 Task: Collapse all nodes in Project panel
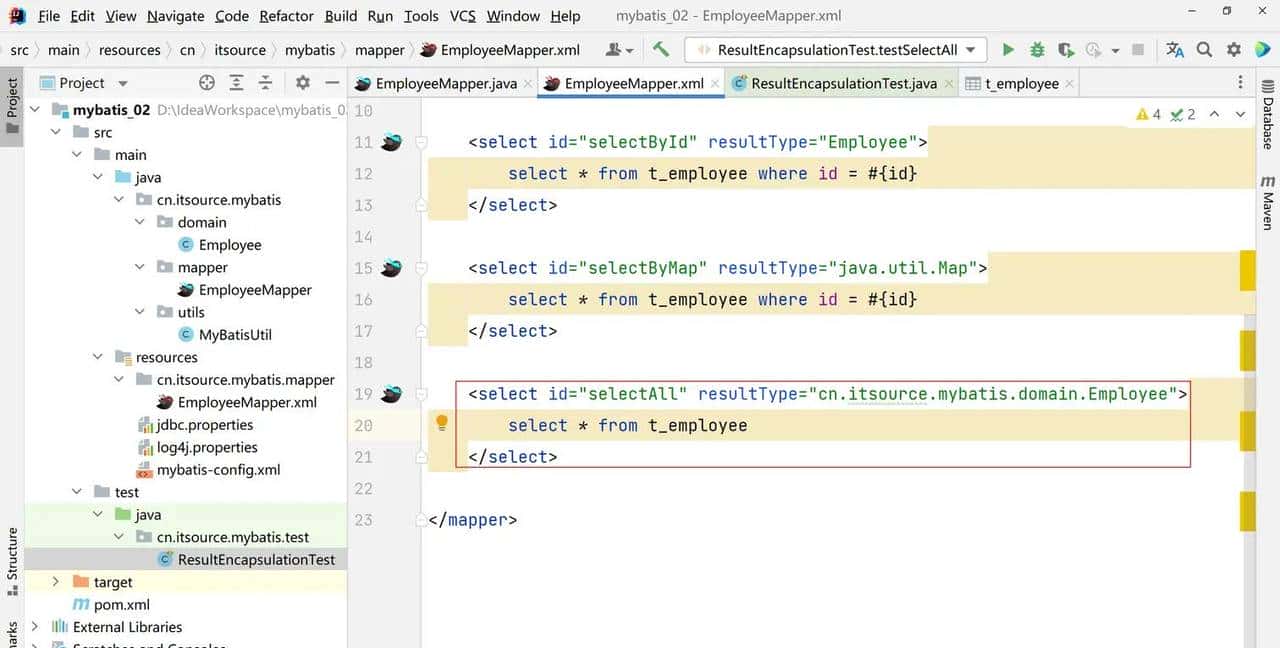(265, 83)
